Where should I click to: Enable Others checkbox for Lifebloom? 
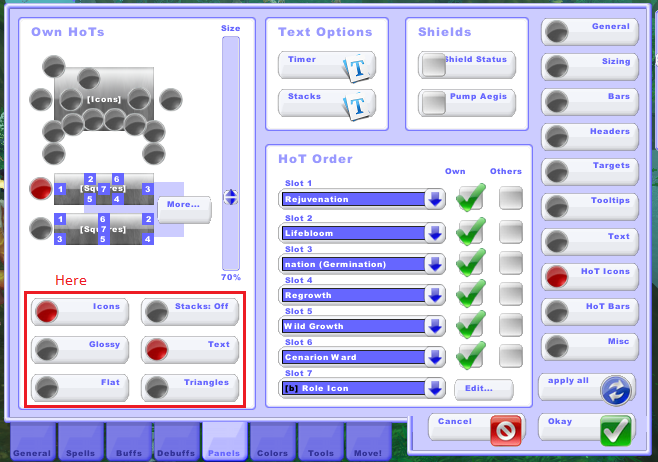click(x=511, y=234)
